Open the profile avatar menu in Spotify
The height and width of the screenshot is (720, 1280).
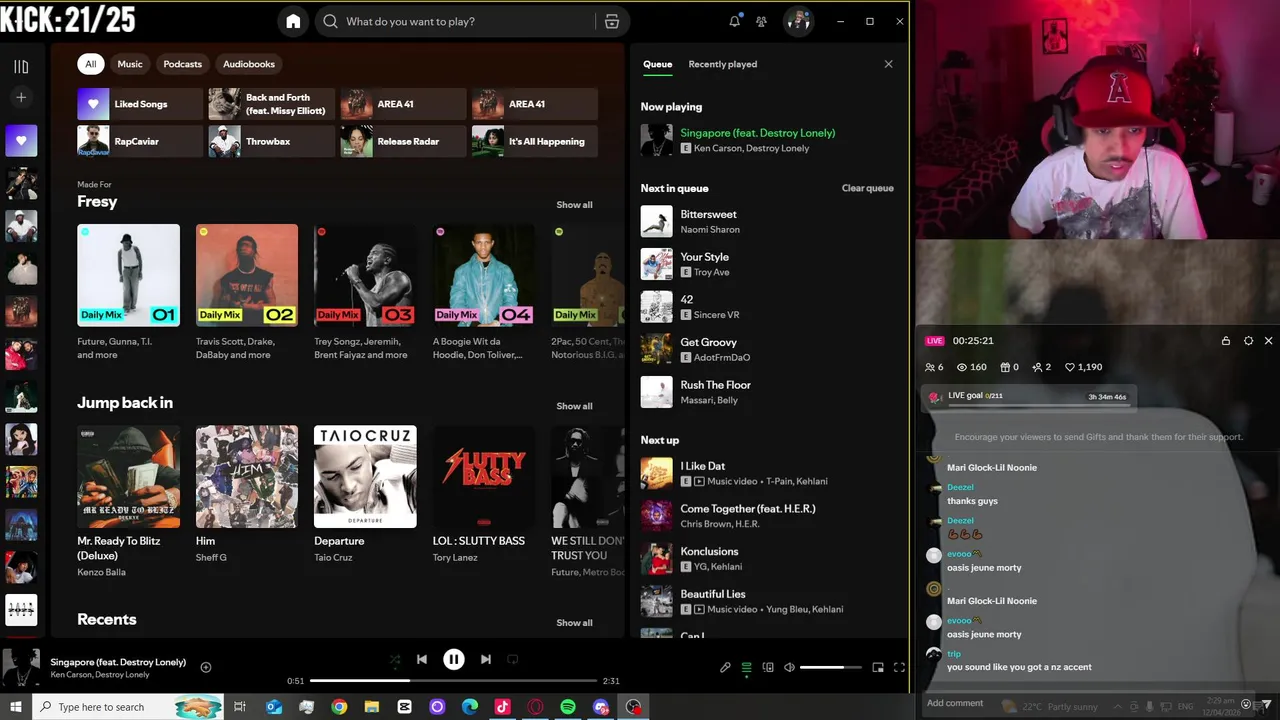pyautogui.click(x=798, y=21)
